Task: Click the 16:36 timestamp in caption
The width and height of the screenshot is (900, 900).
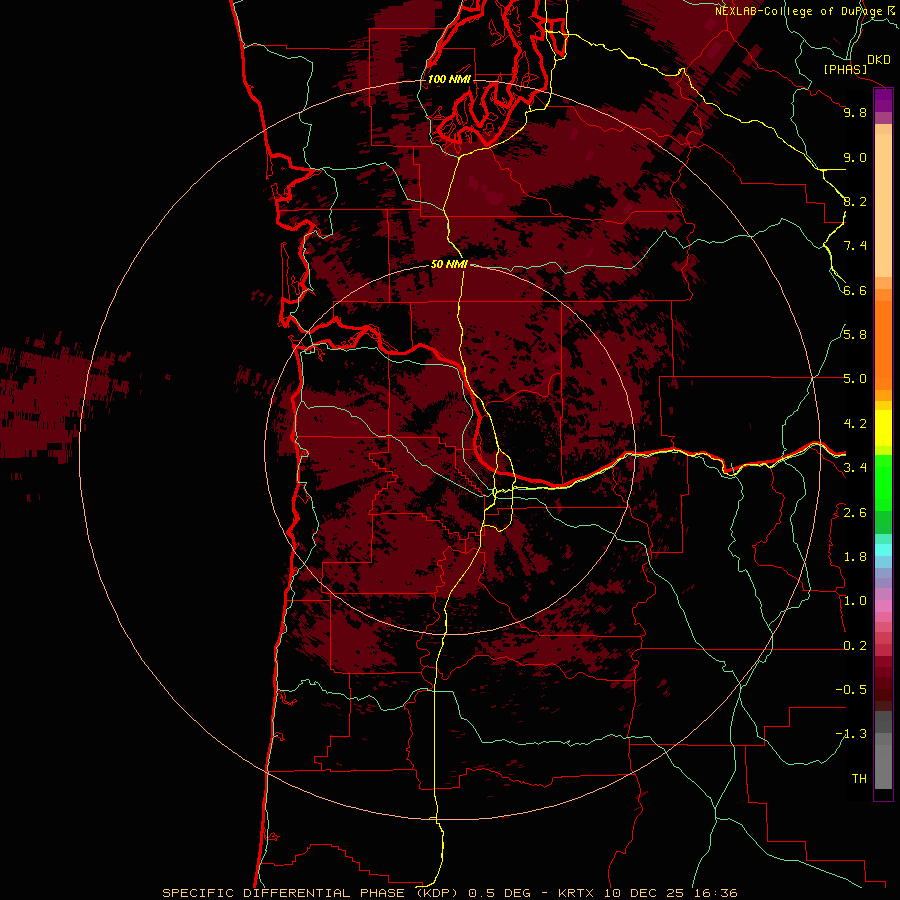Action: pyautogui.click(x=717, y=893)
